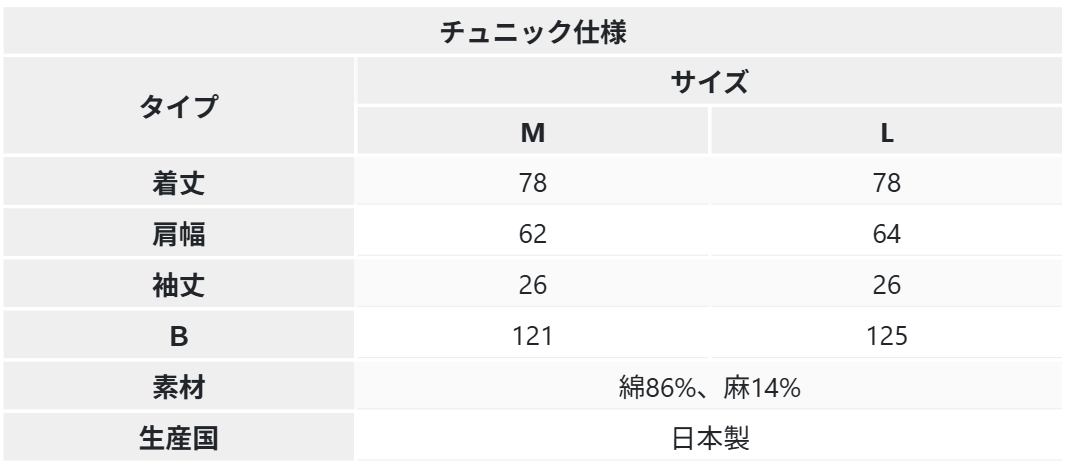Select the 綿86%、麻14% material cell
1065x464 pixels.
tap(709, 387)
